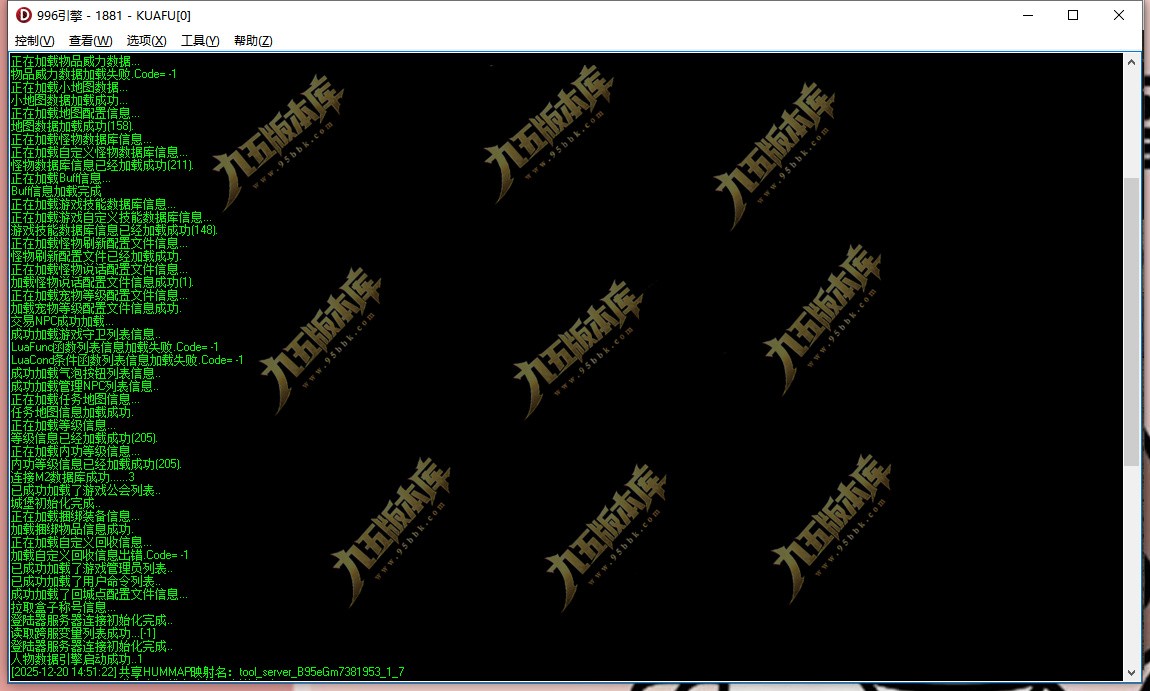Open the 控制(V) menu

click(34, 40)
